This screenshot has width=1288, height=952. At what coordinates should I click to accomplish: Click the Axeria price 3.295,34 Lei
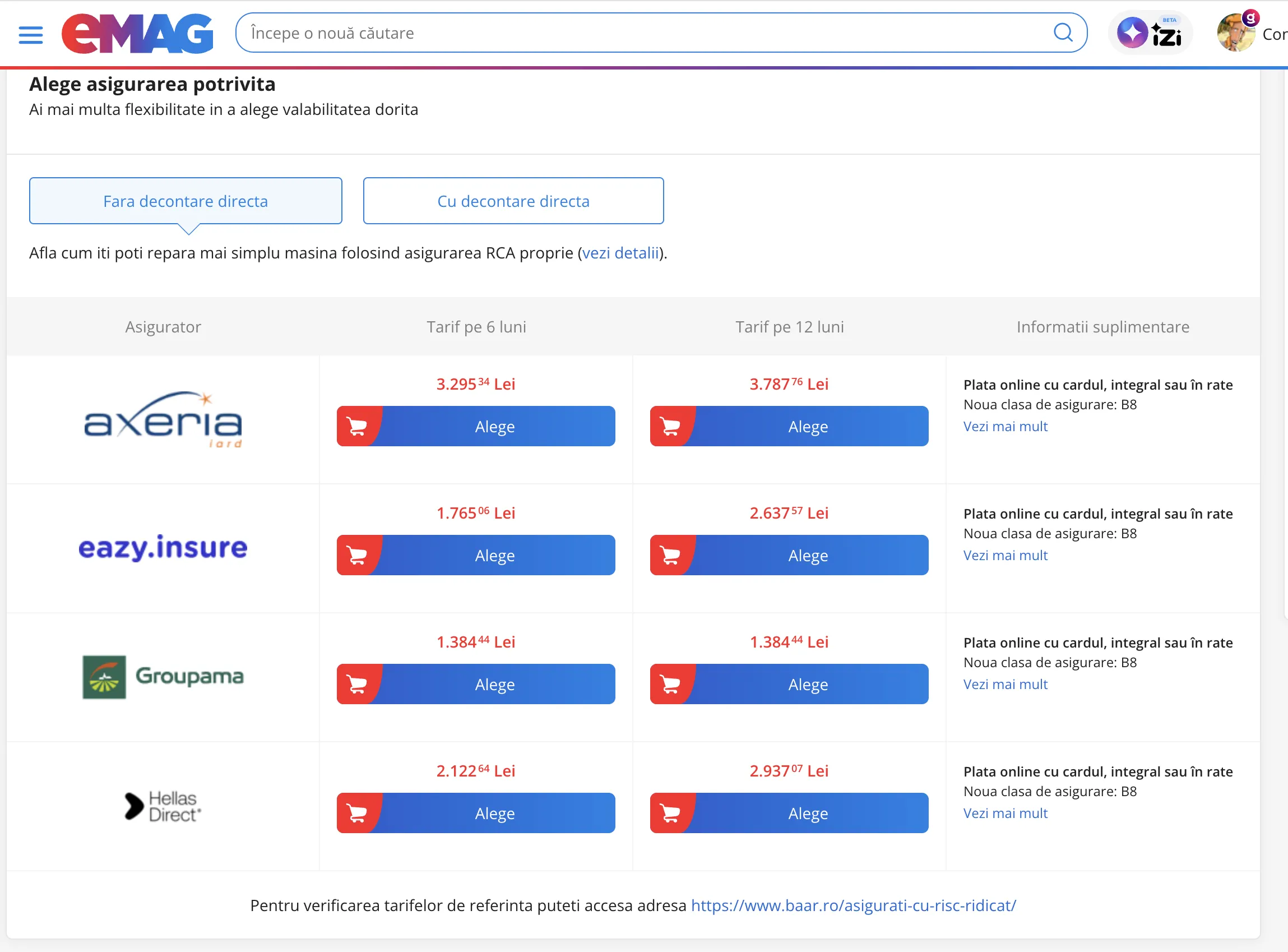[x=476, y=384]
